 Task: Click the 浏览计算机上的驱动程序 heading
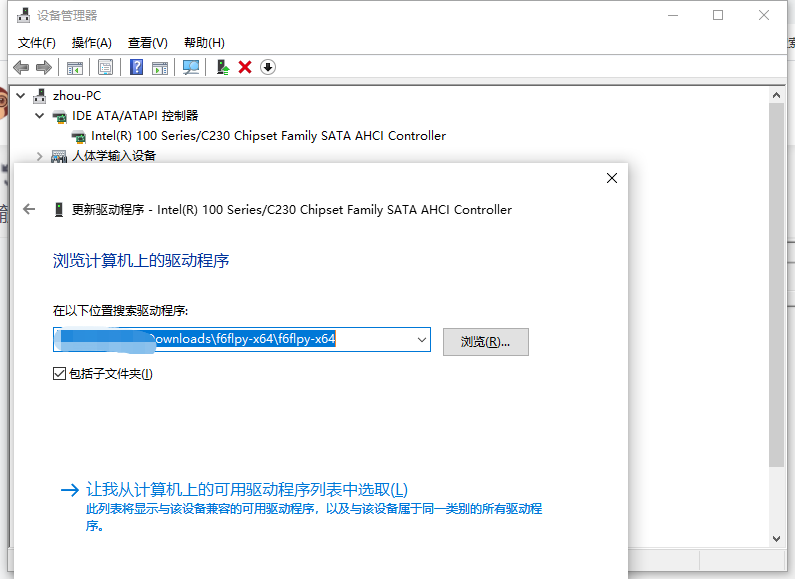click(141, 261)
